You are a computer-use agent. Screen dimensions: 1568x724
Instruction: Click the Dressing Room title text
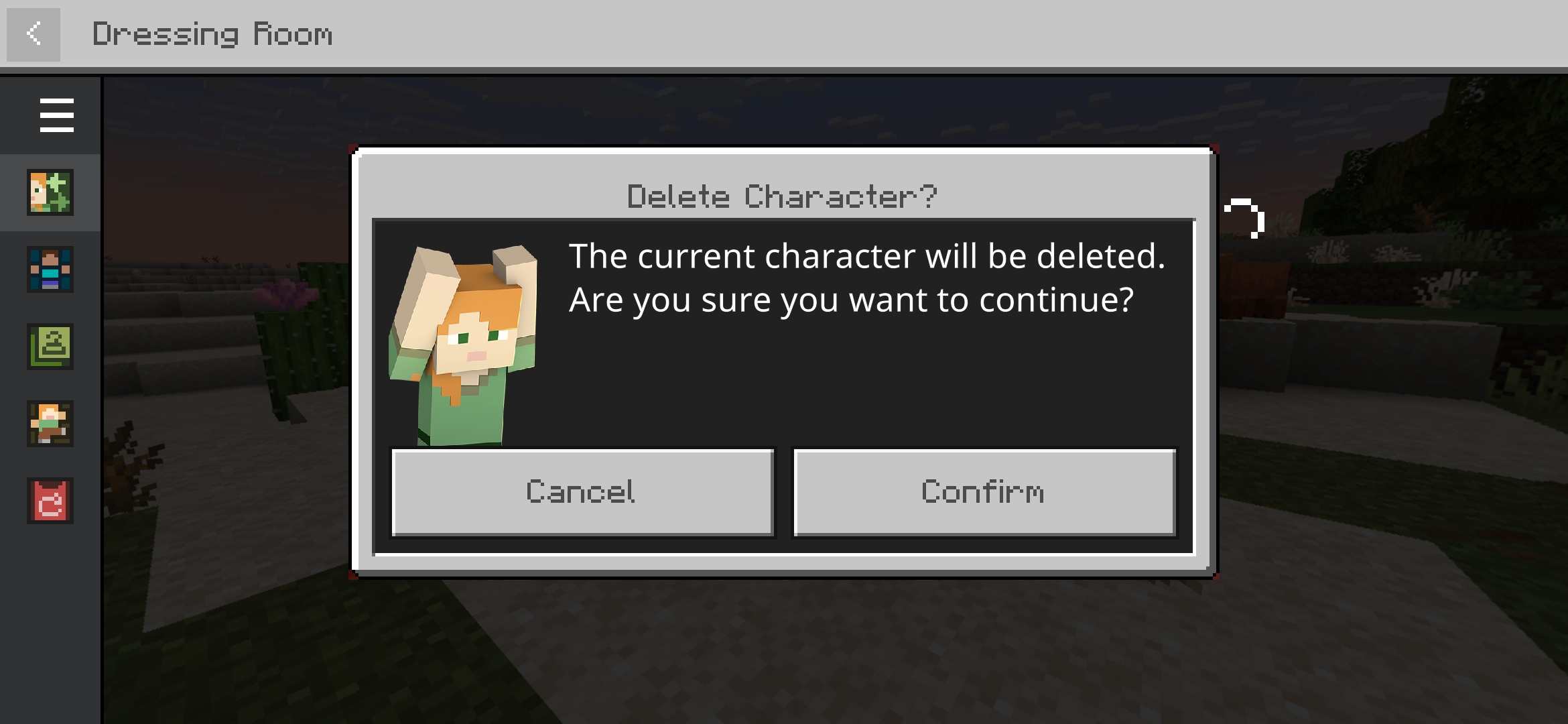pyautogui.click(x=212, y=35)
